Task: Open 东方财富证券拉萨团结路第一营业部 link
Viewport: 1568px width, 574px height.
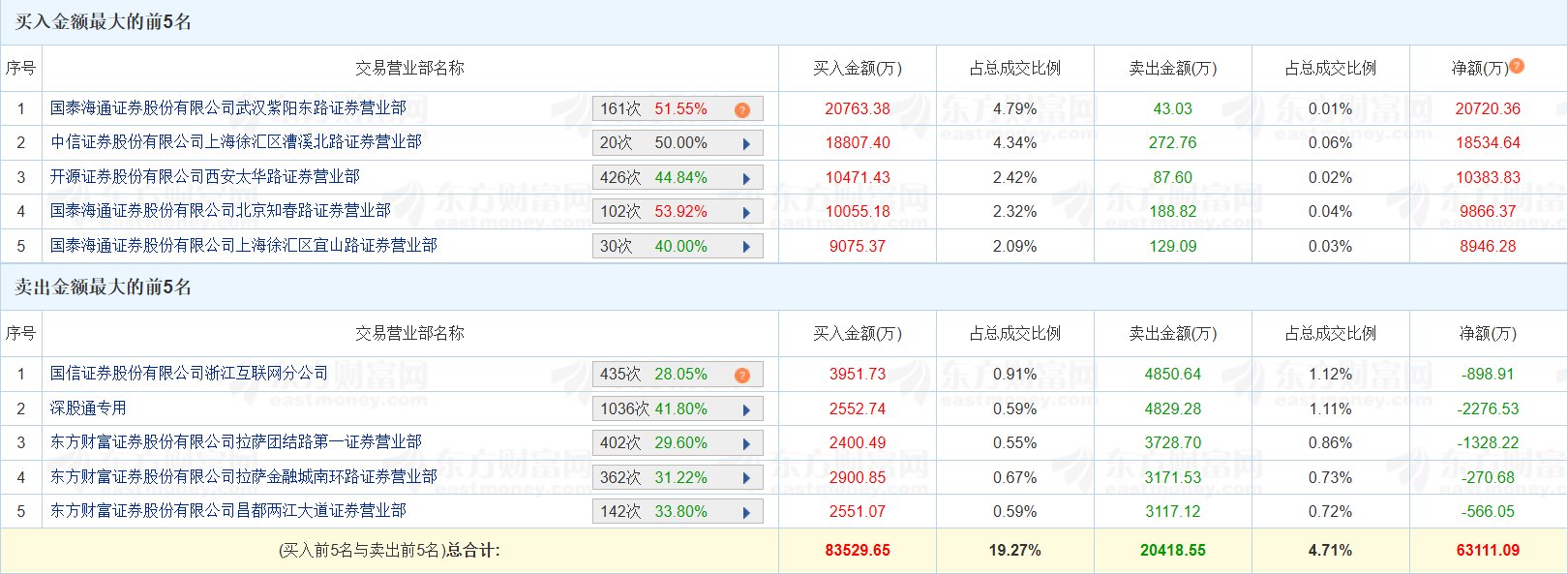Action: click(x=236, y=441)
